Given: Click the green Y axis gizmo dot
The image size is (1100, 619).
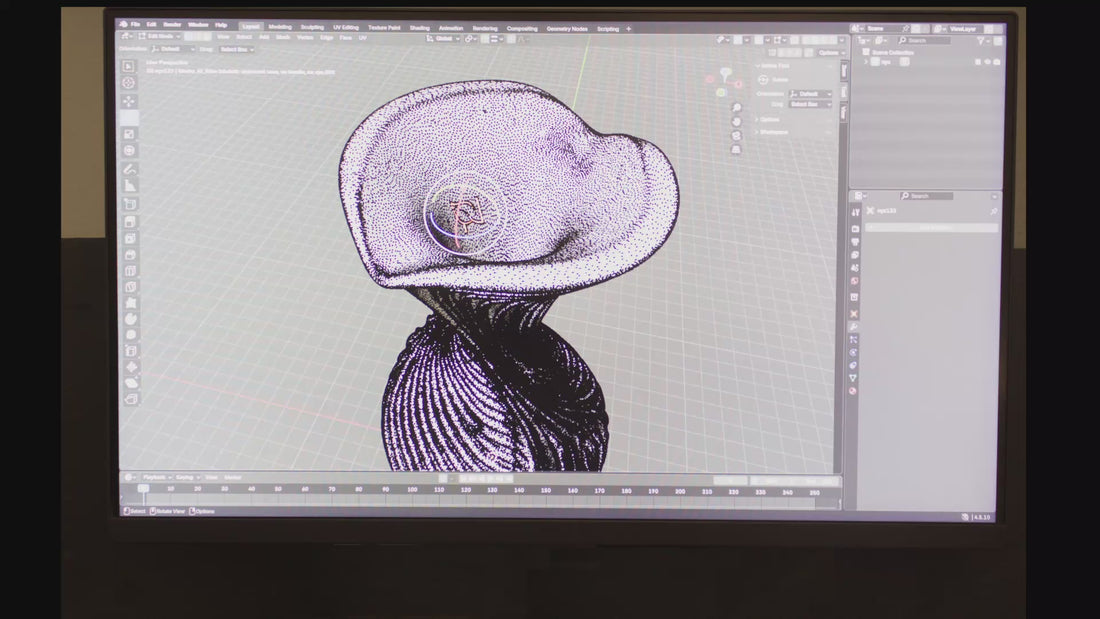Looking at the screenshot, I should (x=721, y=93).
